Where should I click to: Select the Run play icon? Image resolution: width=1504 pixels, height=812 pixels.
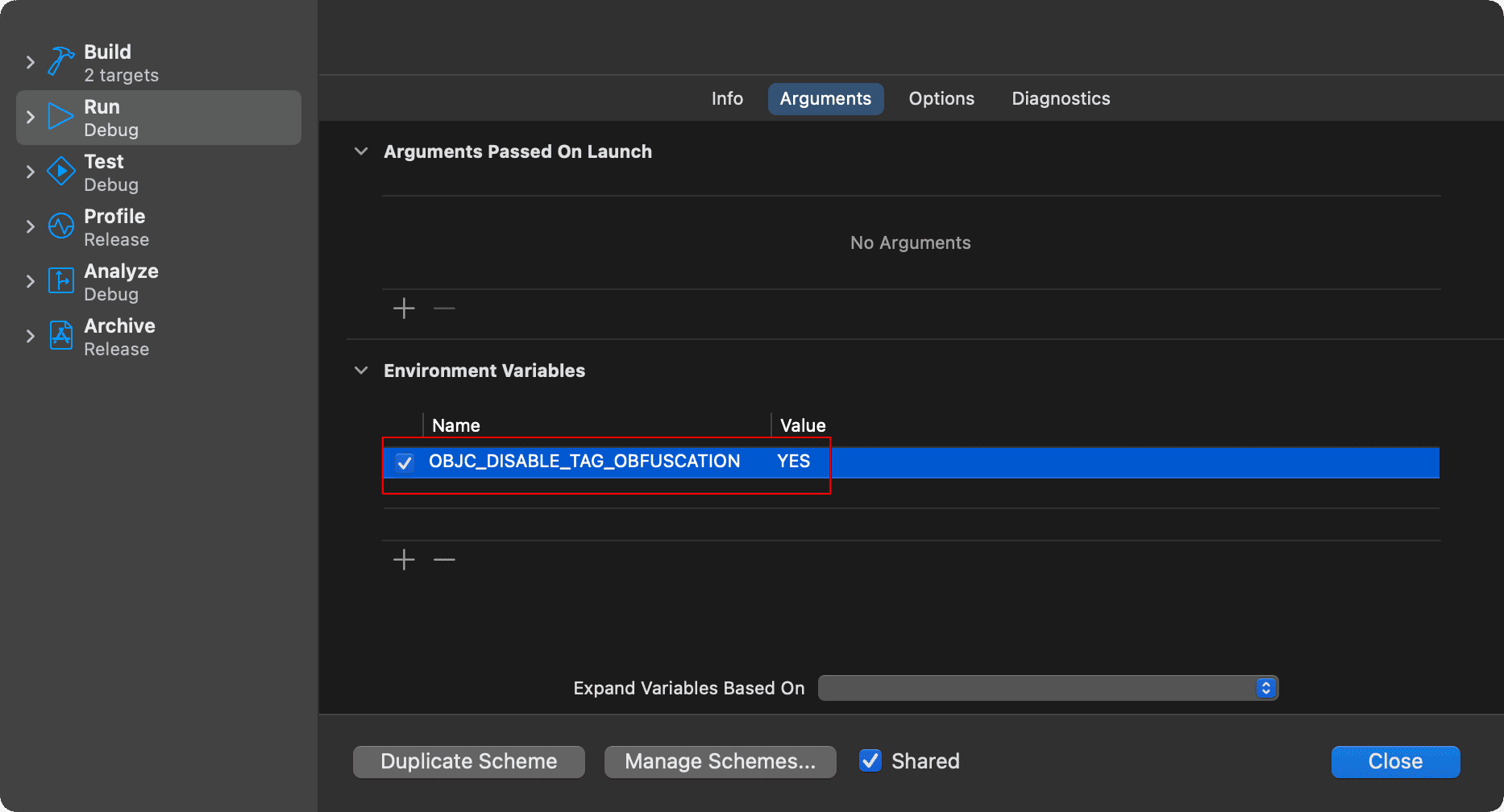point(60,117)
